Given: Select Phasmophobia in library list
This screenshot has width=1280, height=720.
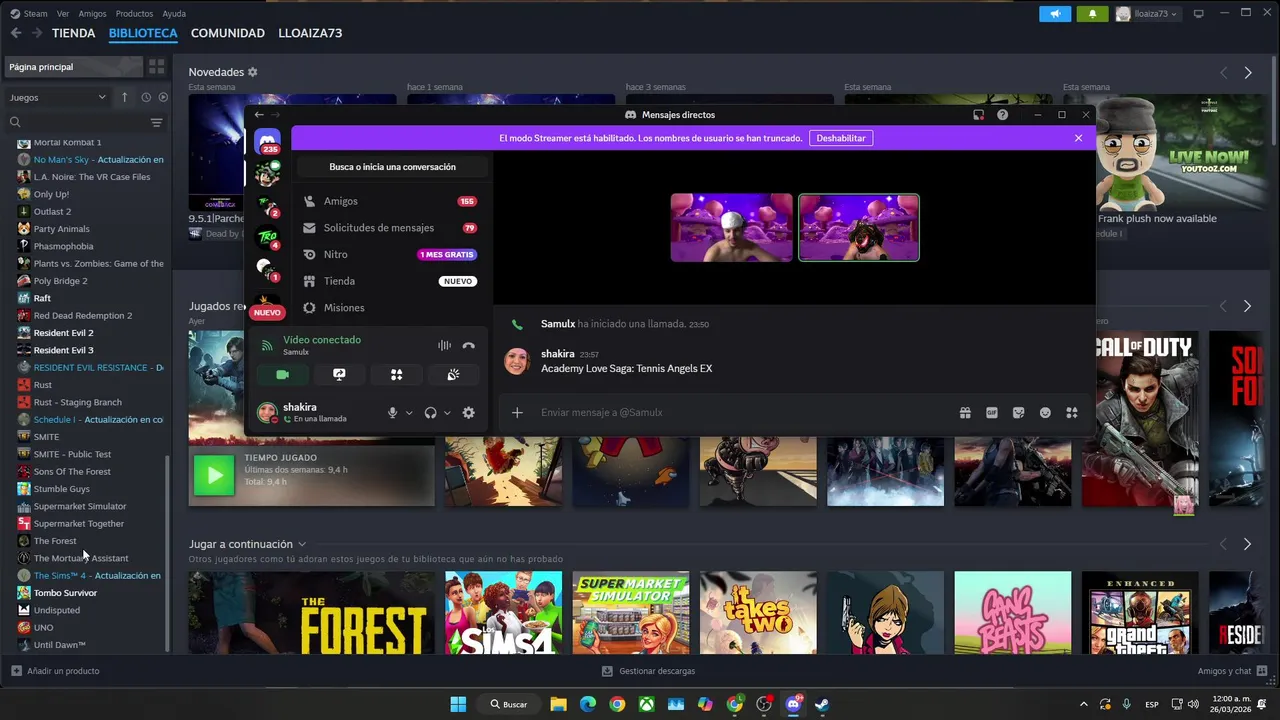Looking at the screenshot, I should (x=63, y=246).
